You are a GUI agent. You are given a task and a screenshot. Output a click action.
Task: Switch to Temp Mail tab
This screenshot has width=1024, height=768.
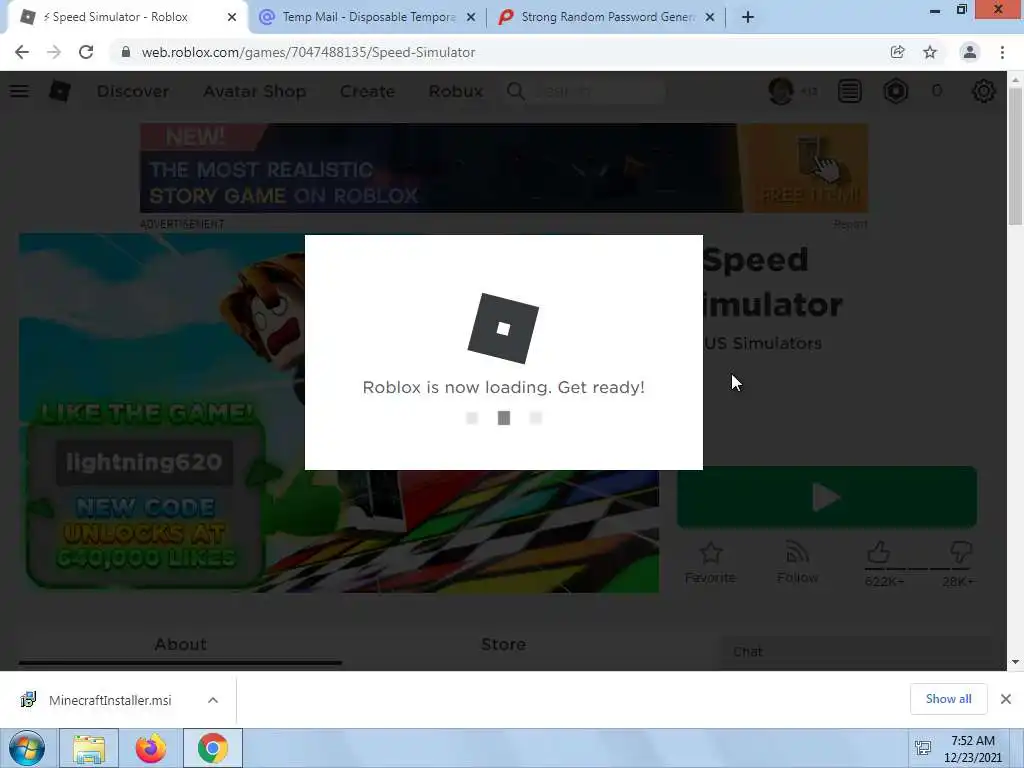[x=368, y=18]
